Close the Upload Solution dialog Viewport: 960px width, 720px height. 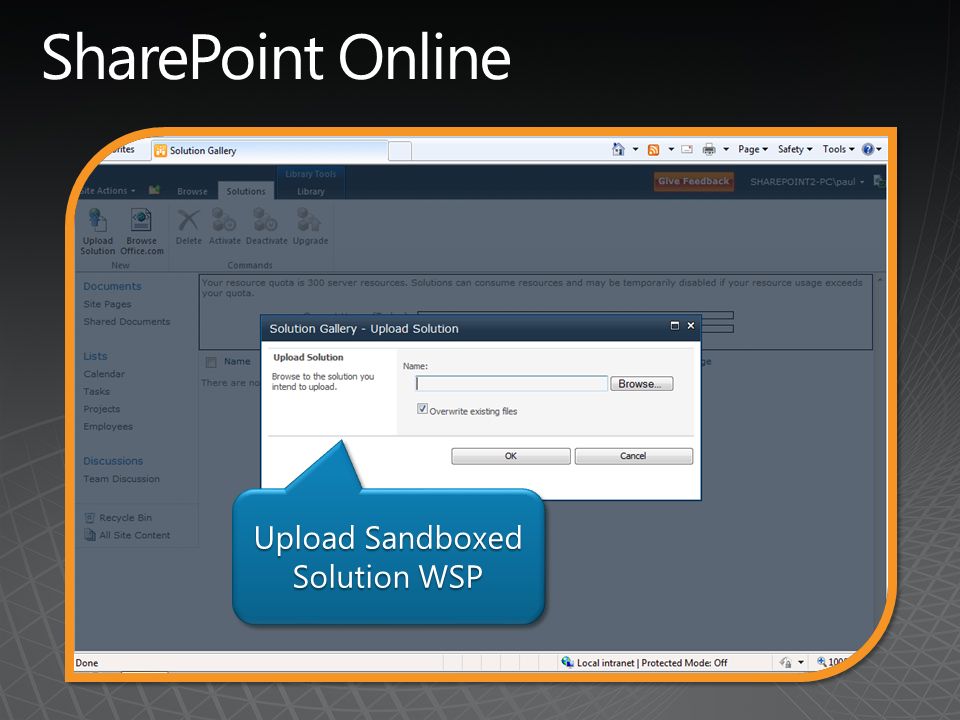point(691,326)
